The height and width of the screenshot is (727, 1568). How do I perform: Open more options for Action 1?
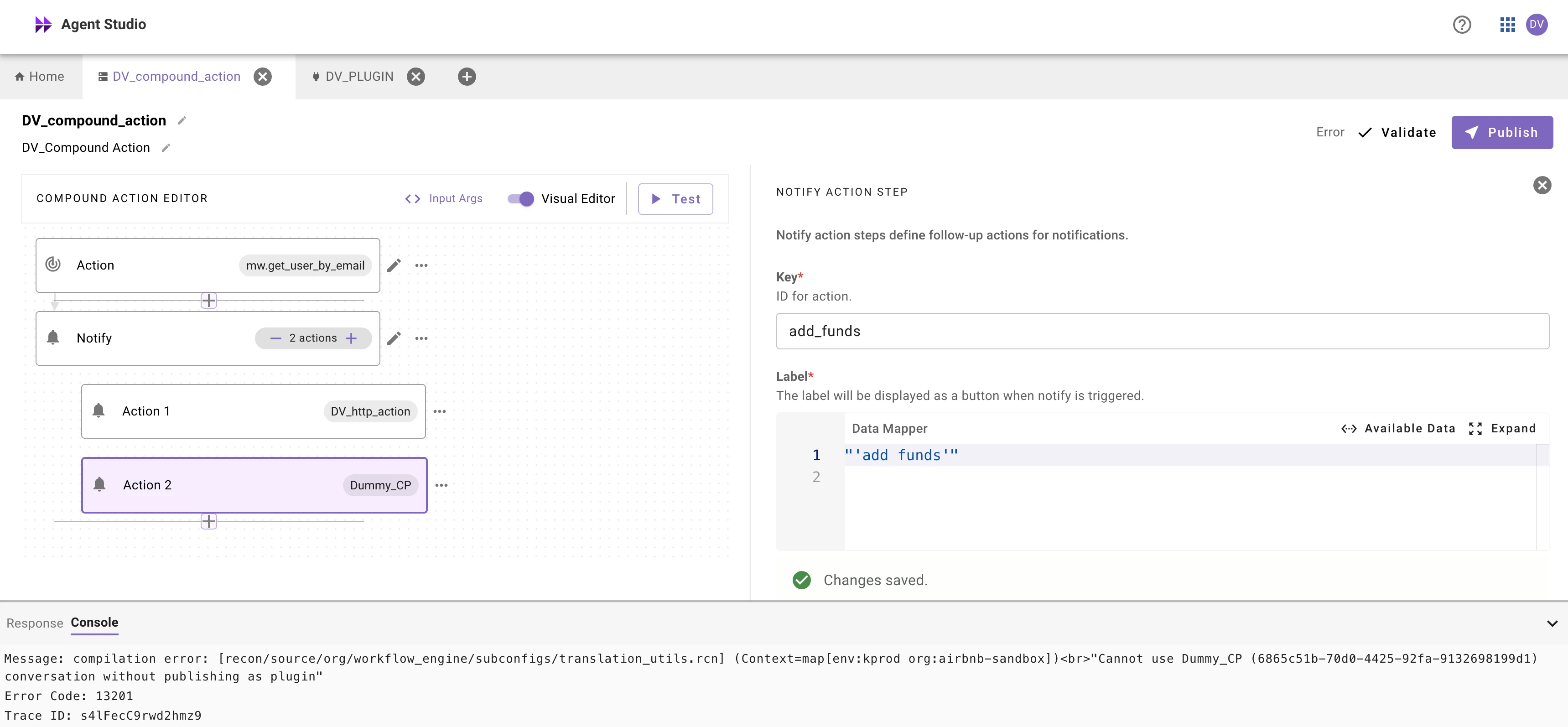(x=440, y=412)
